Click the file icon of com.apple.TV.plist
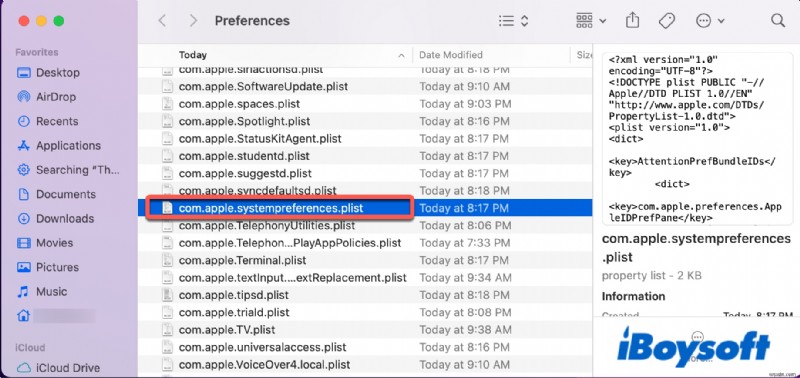Viewport: 800px width, 378px height. click(x=167, y=330)
